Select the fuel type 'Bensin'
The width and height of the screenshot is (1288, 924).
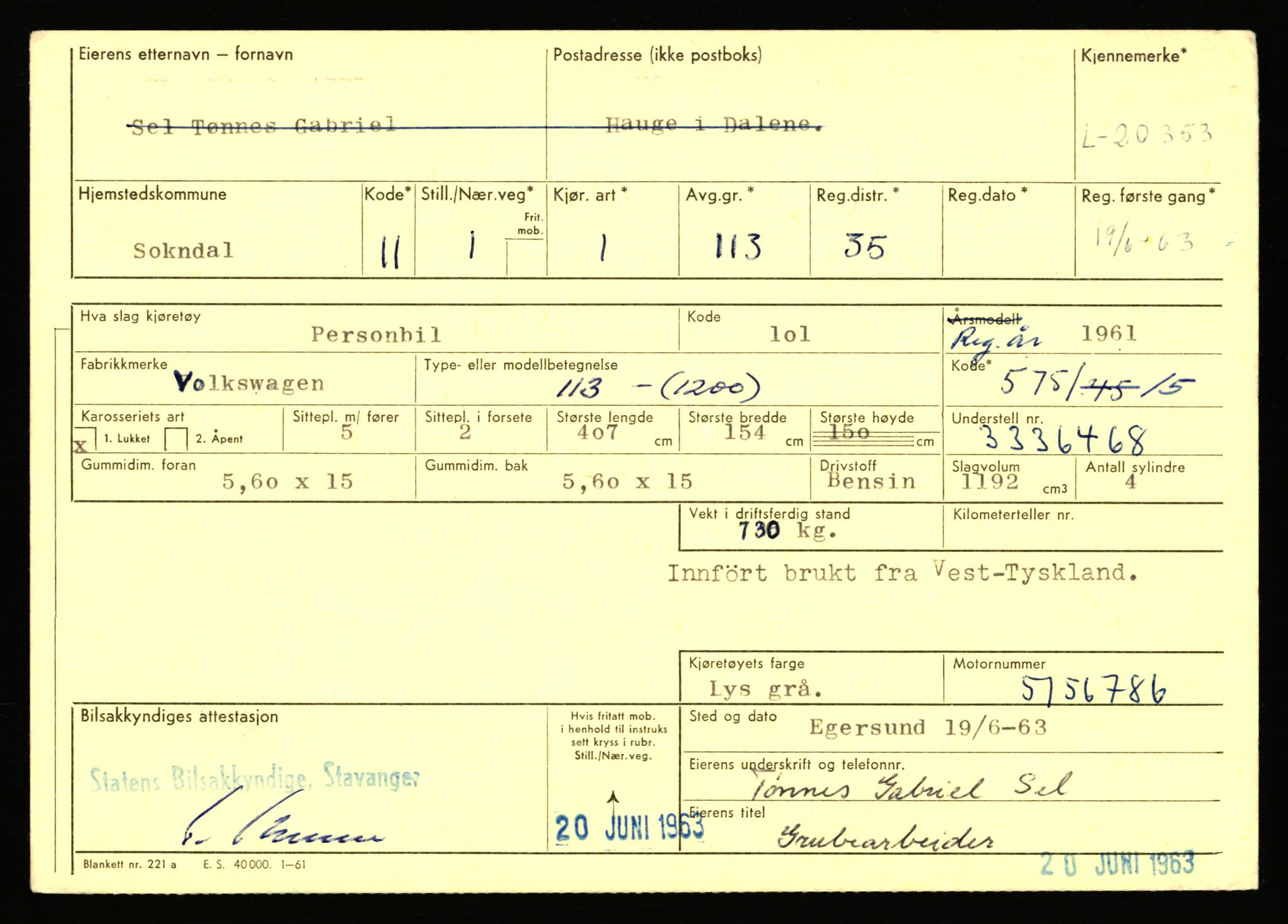(x=871, y=481)
